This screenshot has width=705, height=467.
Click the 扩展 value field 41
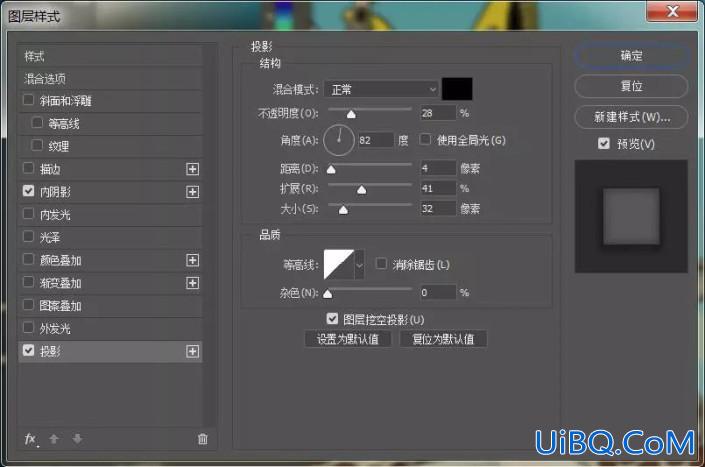[x=438, y=188]
